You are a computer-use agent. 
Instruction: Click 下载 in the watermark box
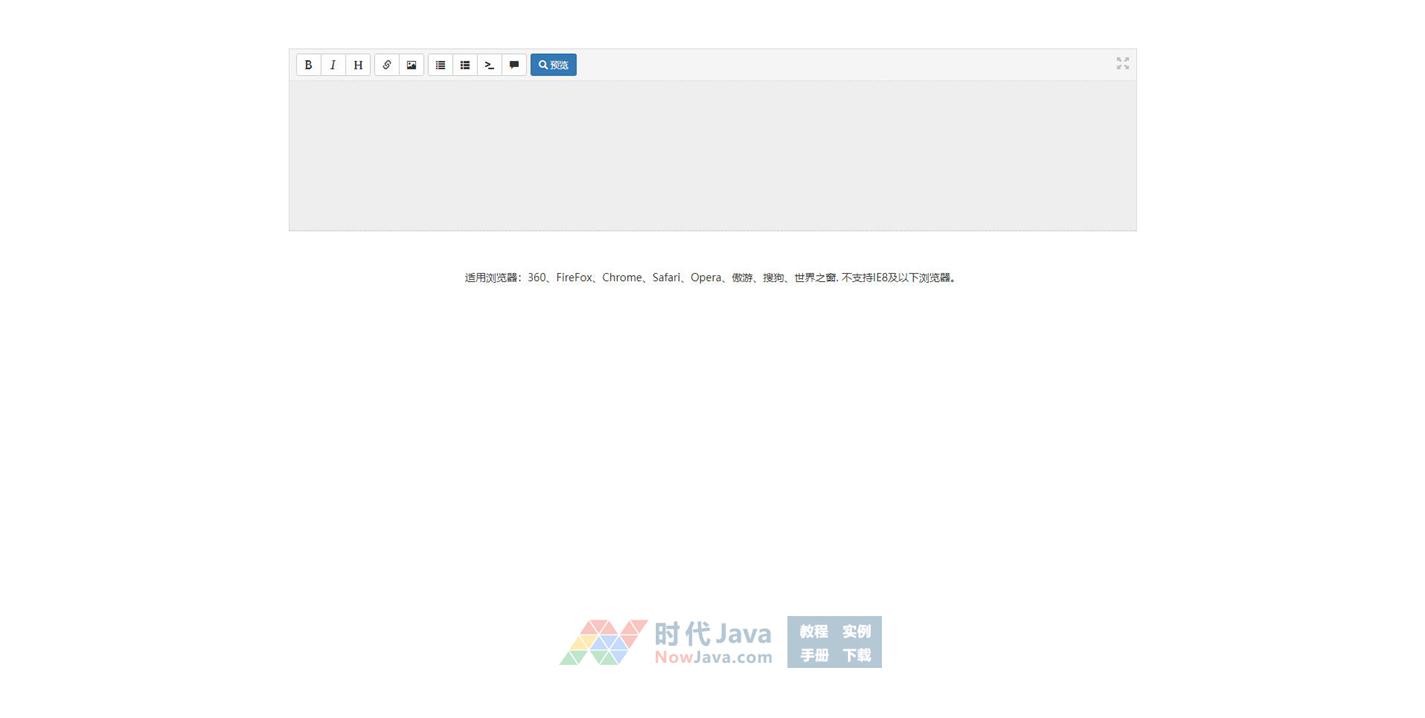(856, 655)
